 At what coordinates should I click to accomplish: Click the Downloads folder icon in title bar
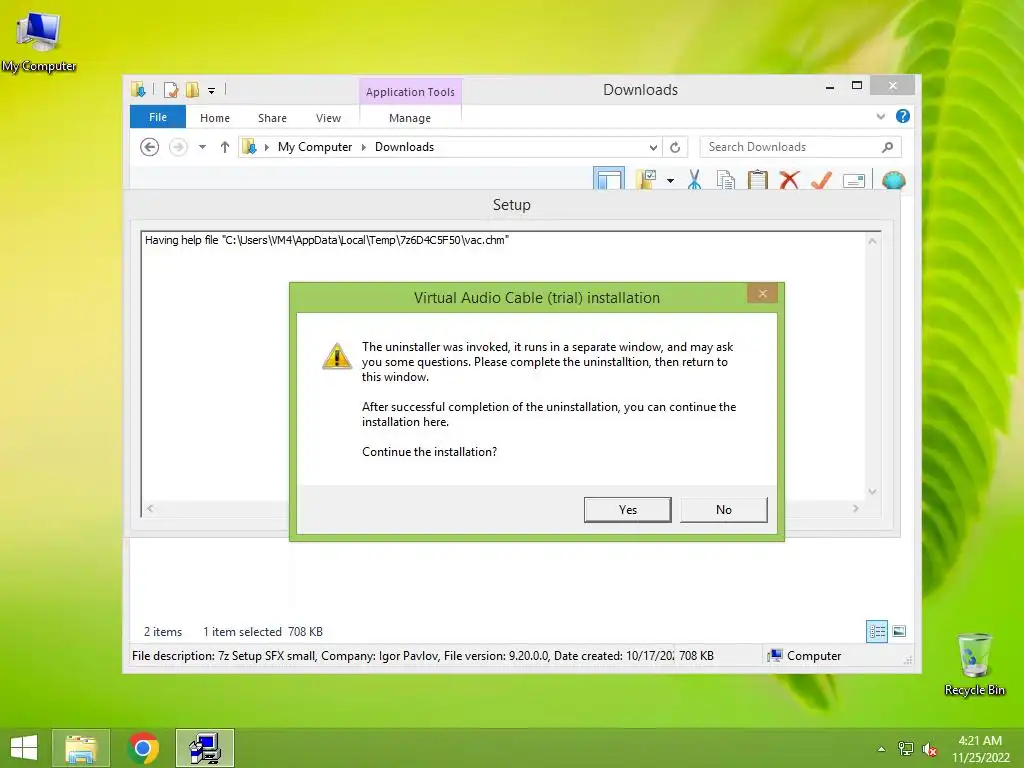click(138, 89)
